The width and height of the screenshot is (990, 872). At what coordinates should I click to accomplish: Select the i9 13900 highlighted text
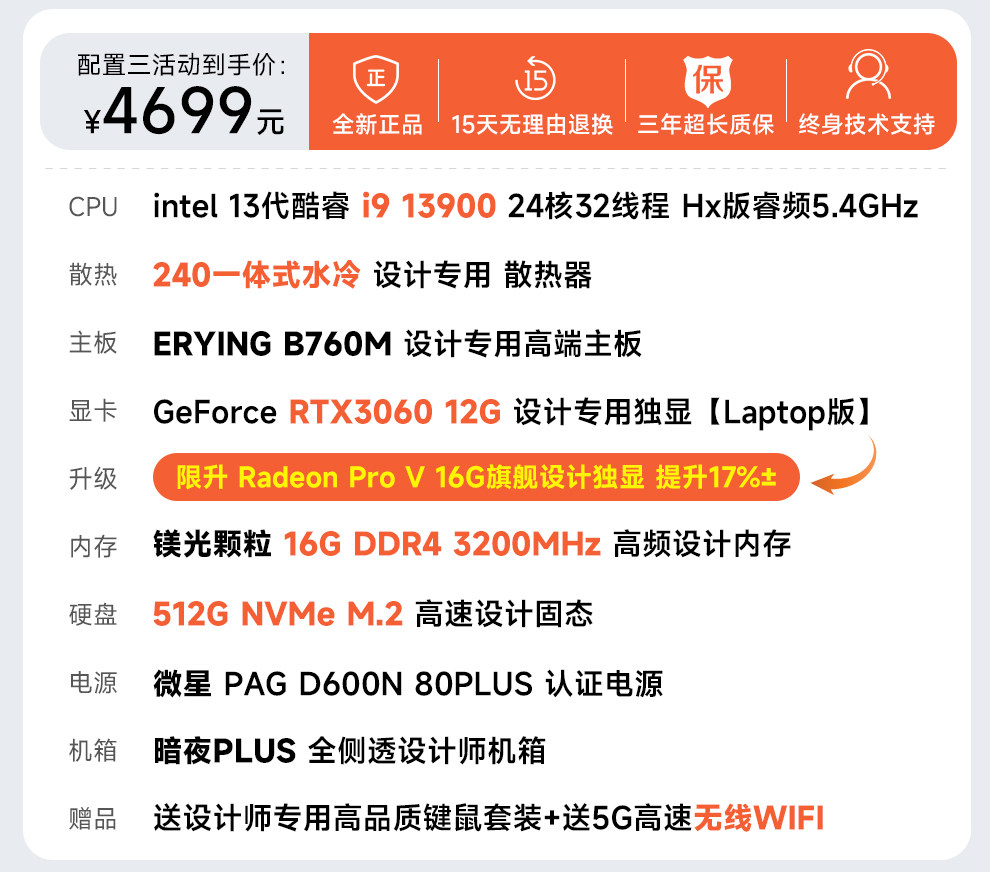point(429,206)
